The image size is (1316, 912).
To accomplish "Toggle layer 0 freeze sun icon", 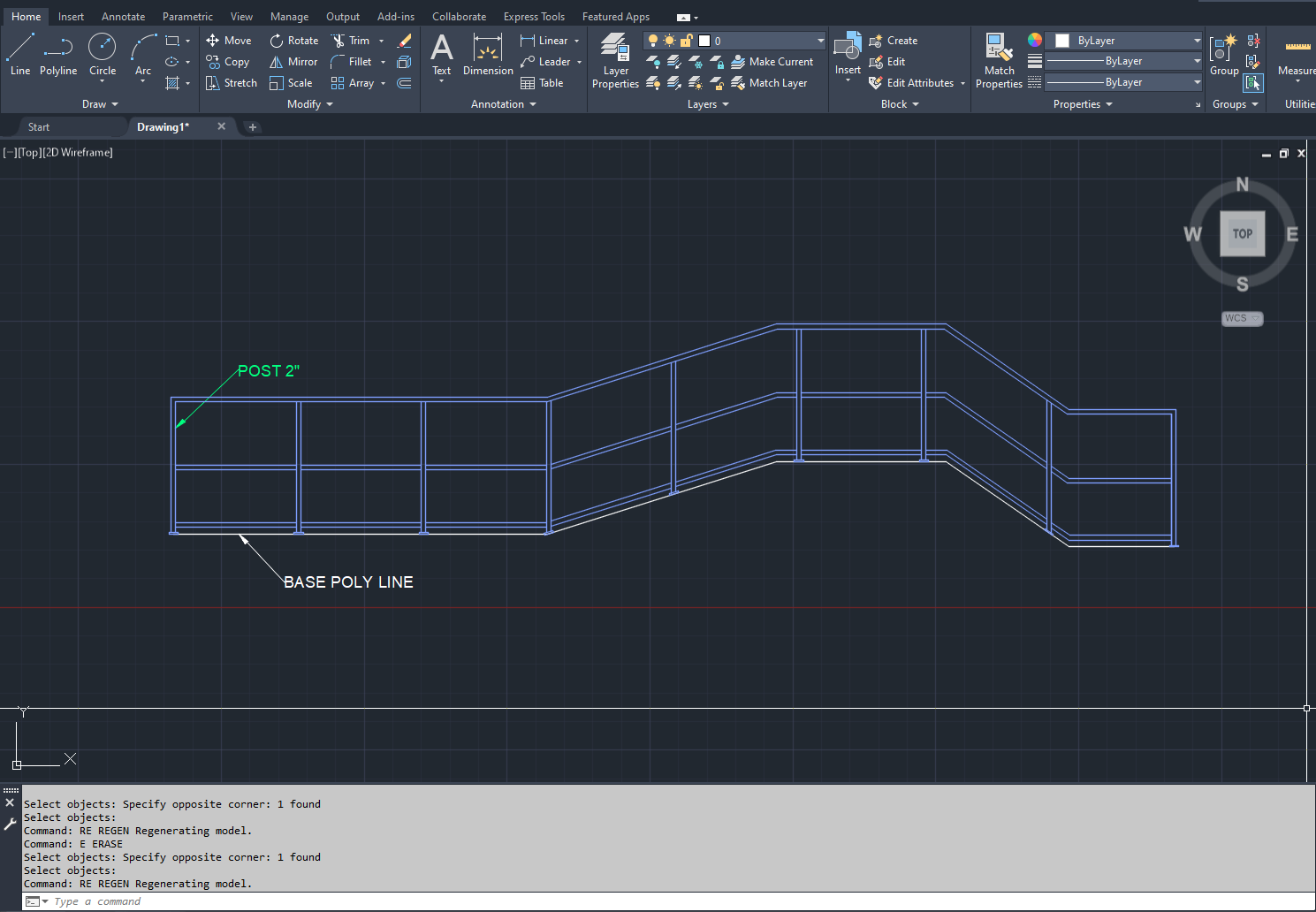I will coord(669,41).
